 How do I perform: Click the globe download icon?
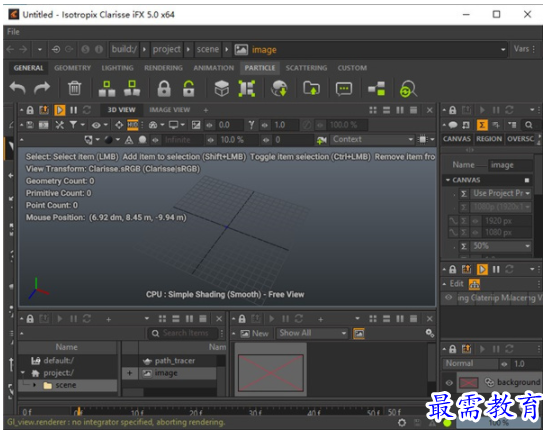[279, 88]
